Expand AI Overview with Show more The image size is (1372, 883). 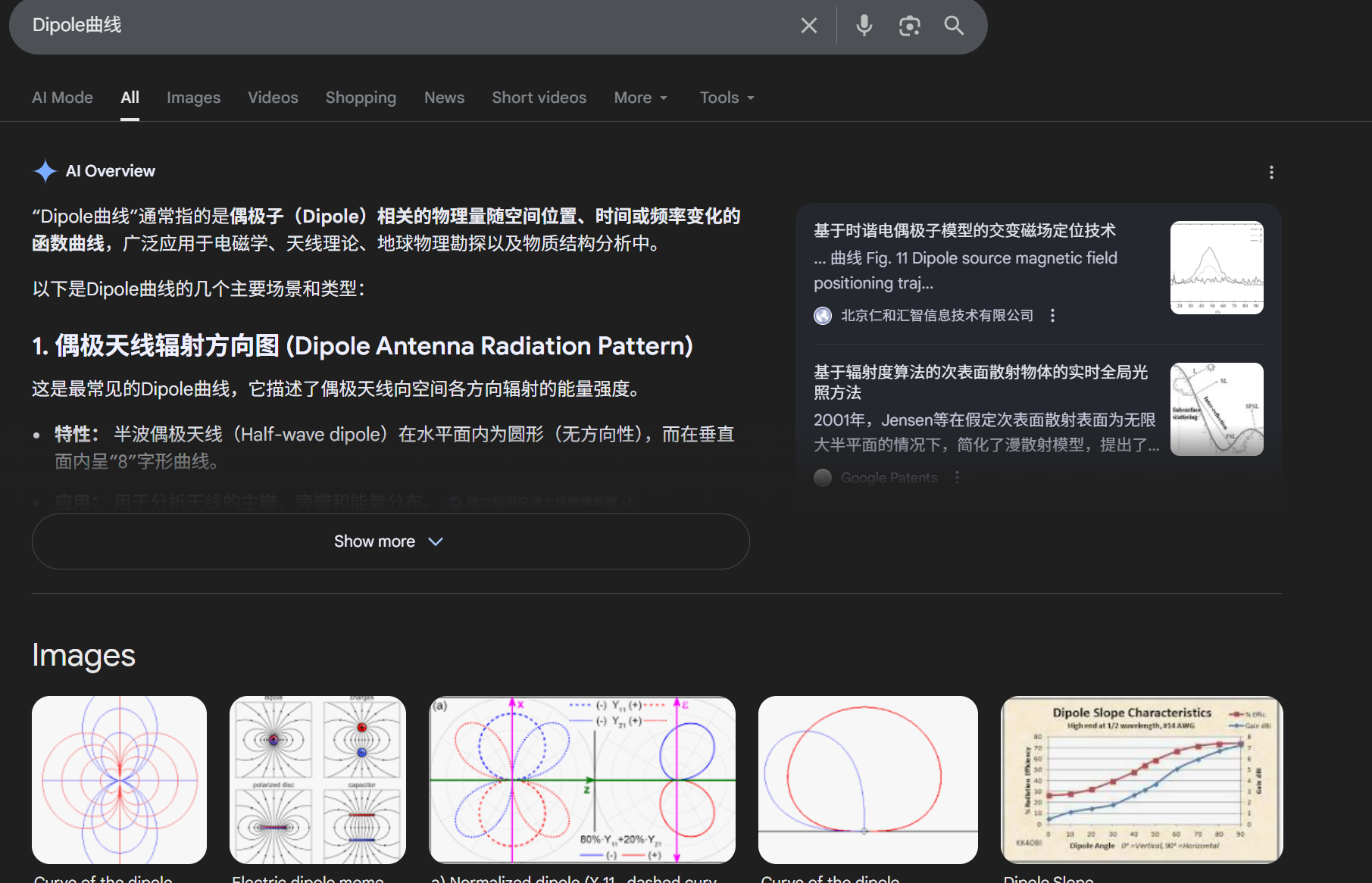[x=390, y=541]
